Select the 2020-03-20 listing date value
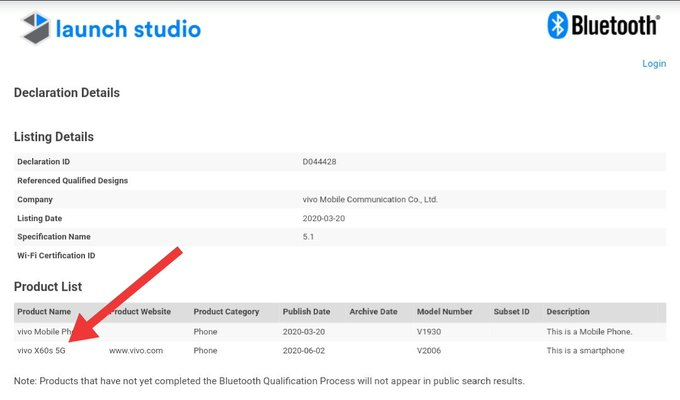The image size is (680, 400). coord(324,218)
